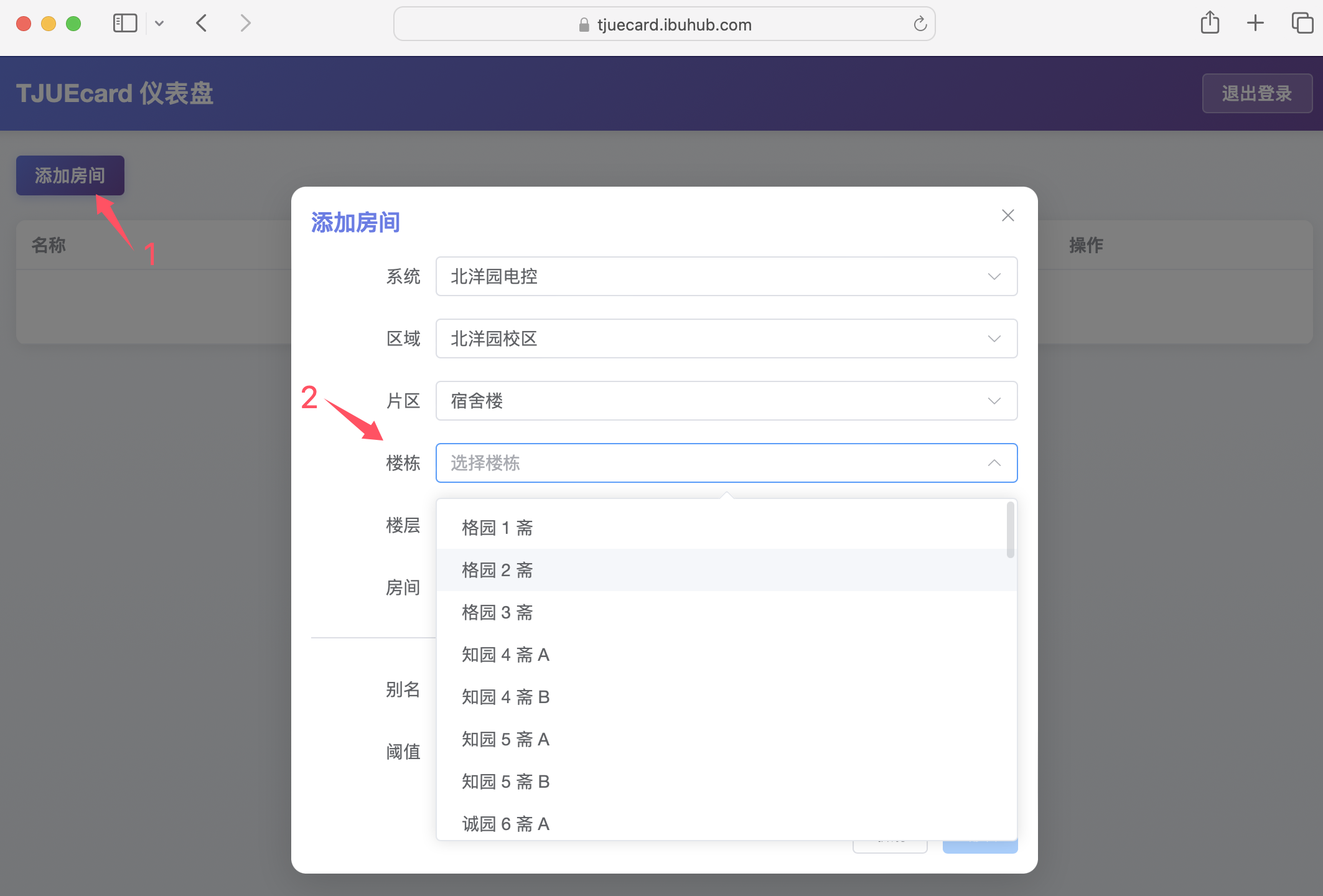Choose 知园 4 斋 B option
The image size is (1323, 896).
click(x=505, y=697)
